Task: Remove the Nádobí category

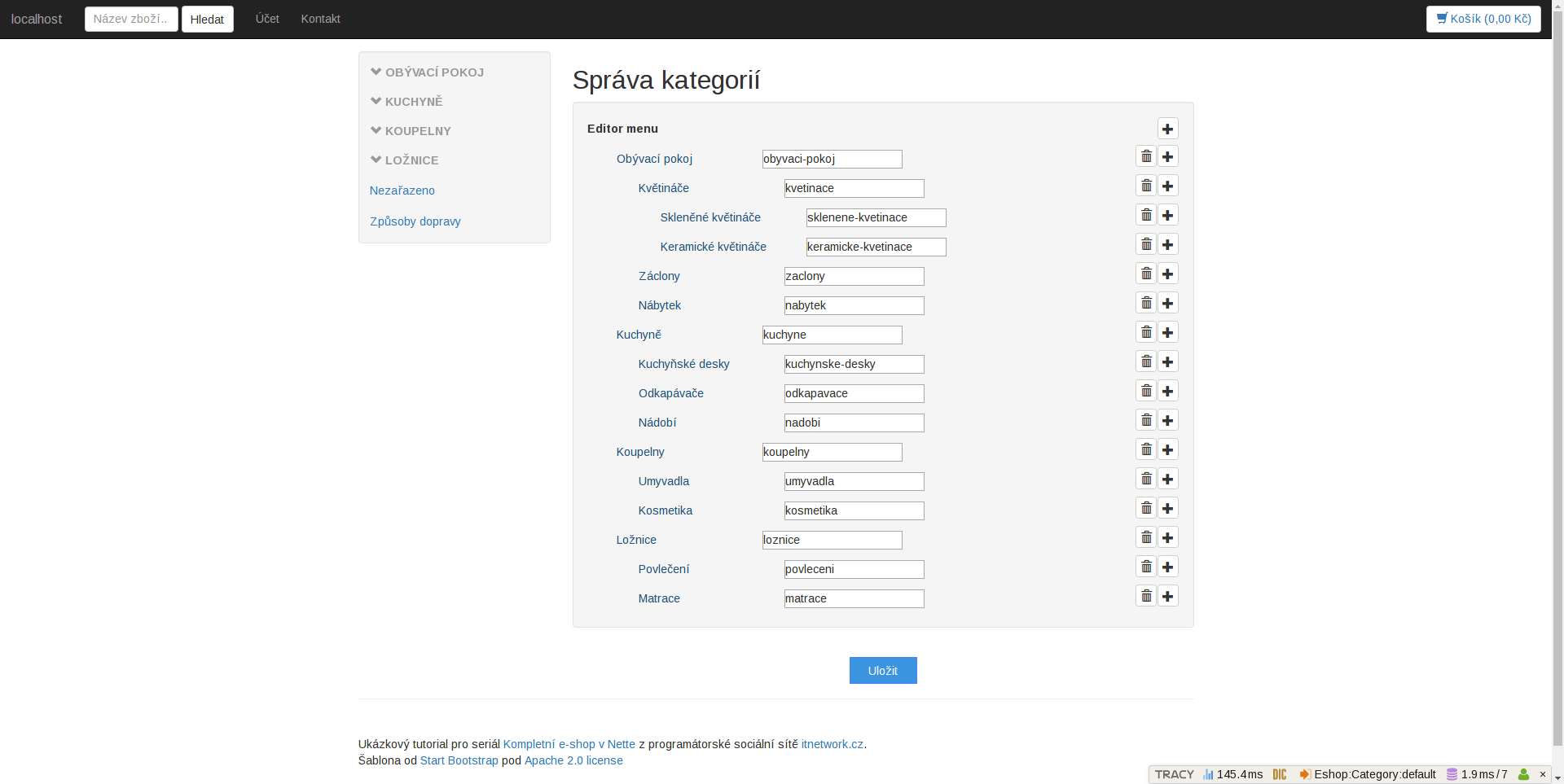Action: 1146,420
